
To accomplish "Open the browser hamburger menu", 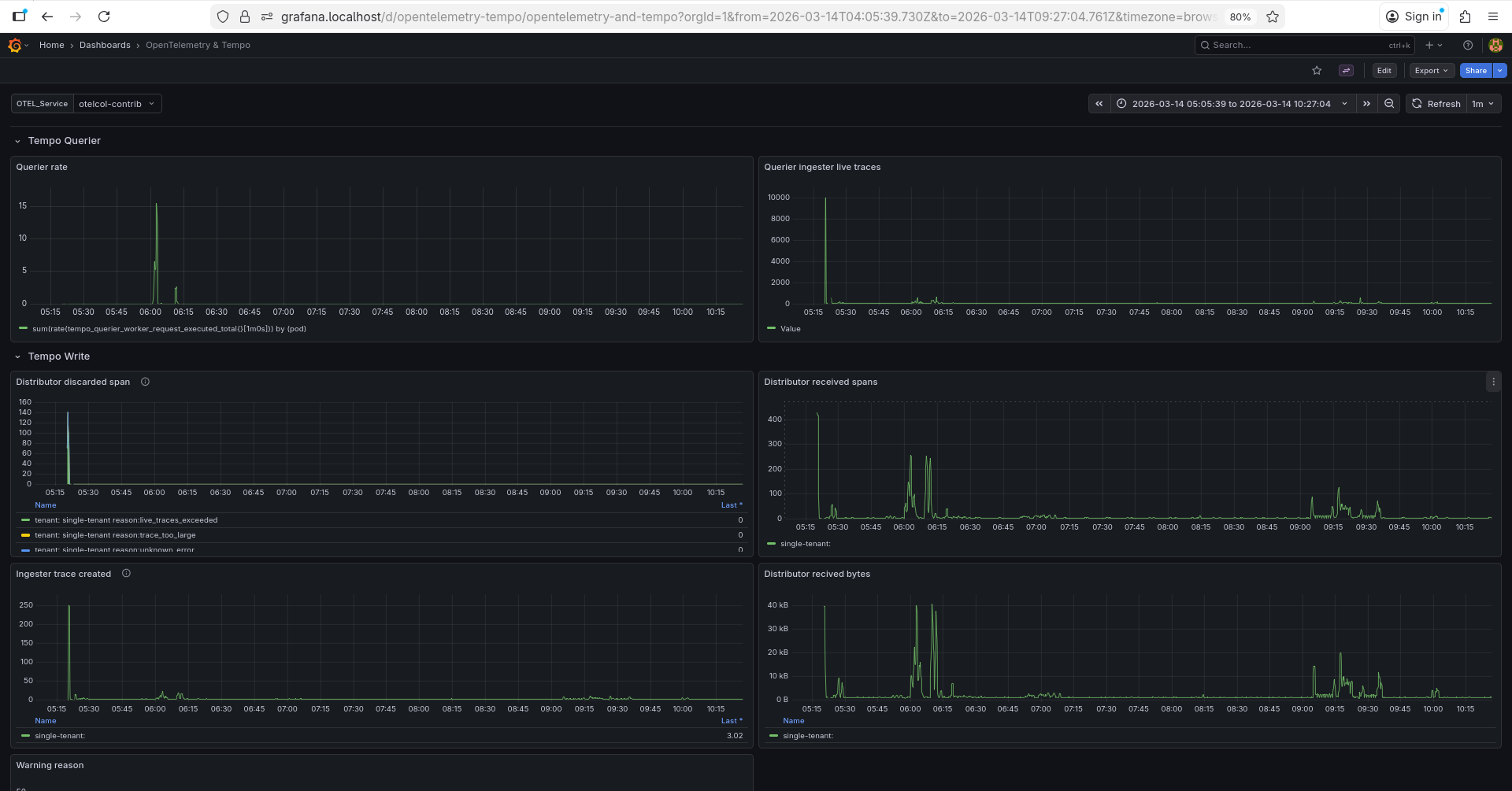I will click(1493, 17).
